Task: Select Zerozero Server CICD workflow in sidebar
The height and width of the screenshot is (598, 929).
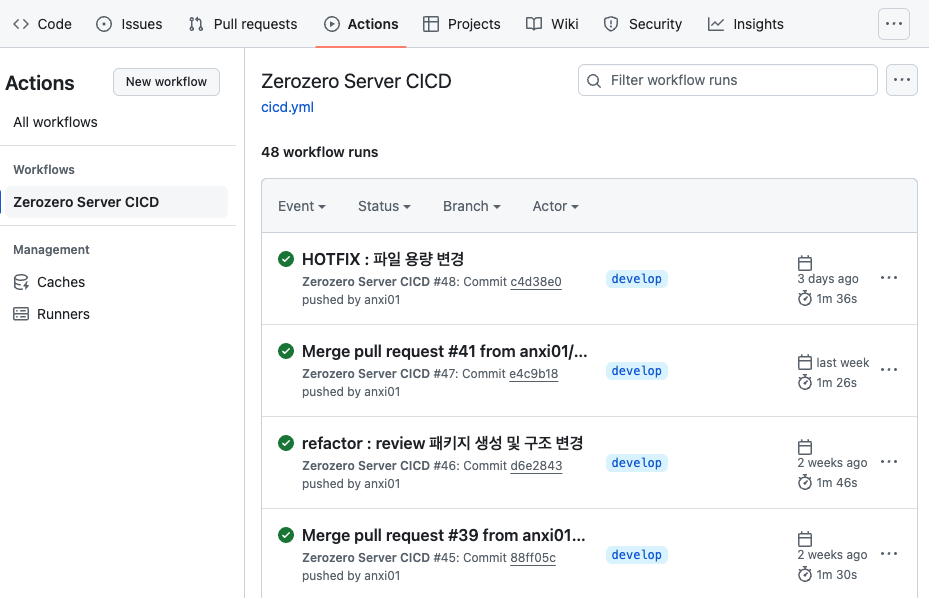Action: click(116, 202)
